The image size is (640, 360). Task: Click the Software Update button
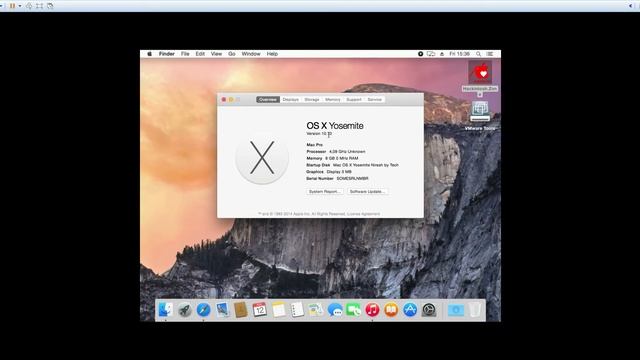coord(367,191)
